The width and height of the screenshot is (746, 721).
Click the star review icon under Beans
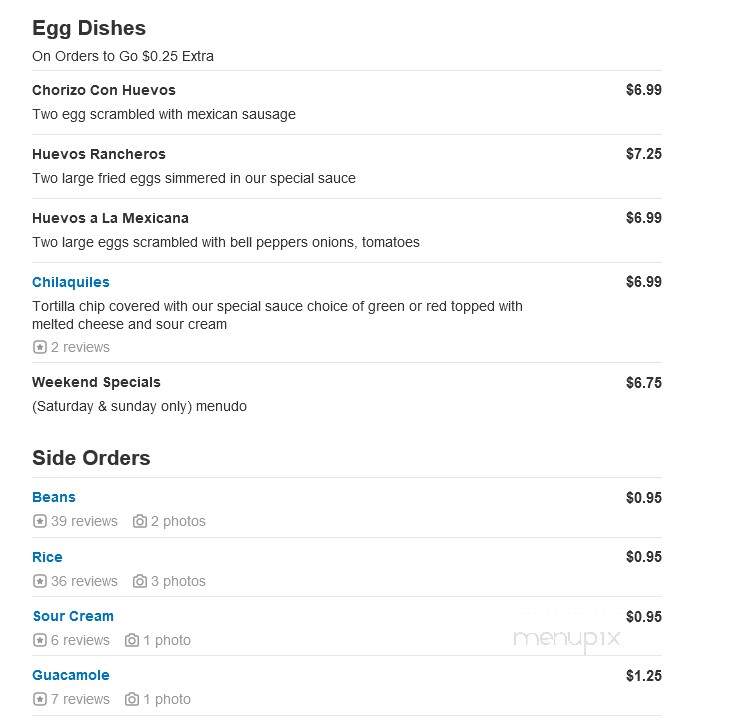pyautogui.click(x=40, y=521)
